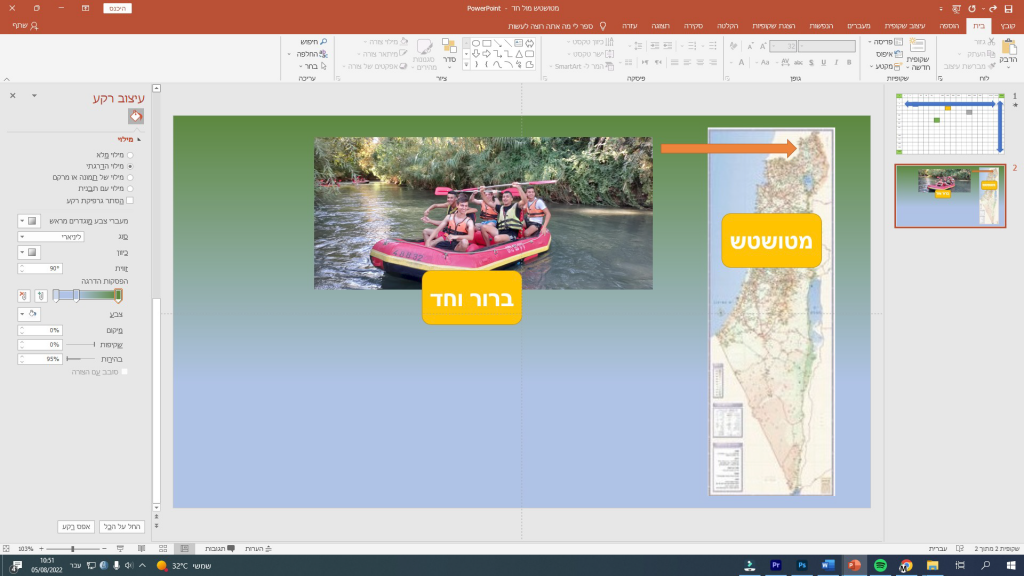Collapse the ribbon arrow
The width and height of the screenshot is (1024, 576).
[x=7, y=79]
